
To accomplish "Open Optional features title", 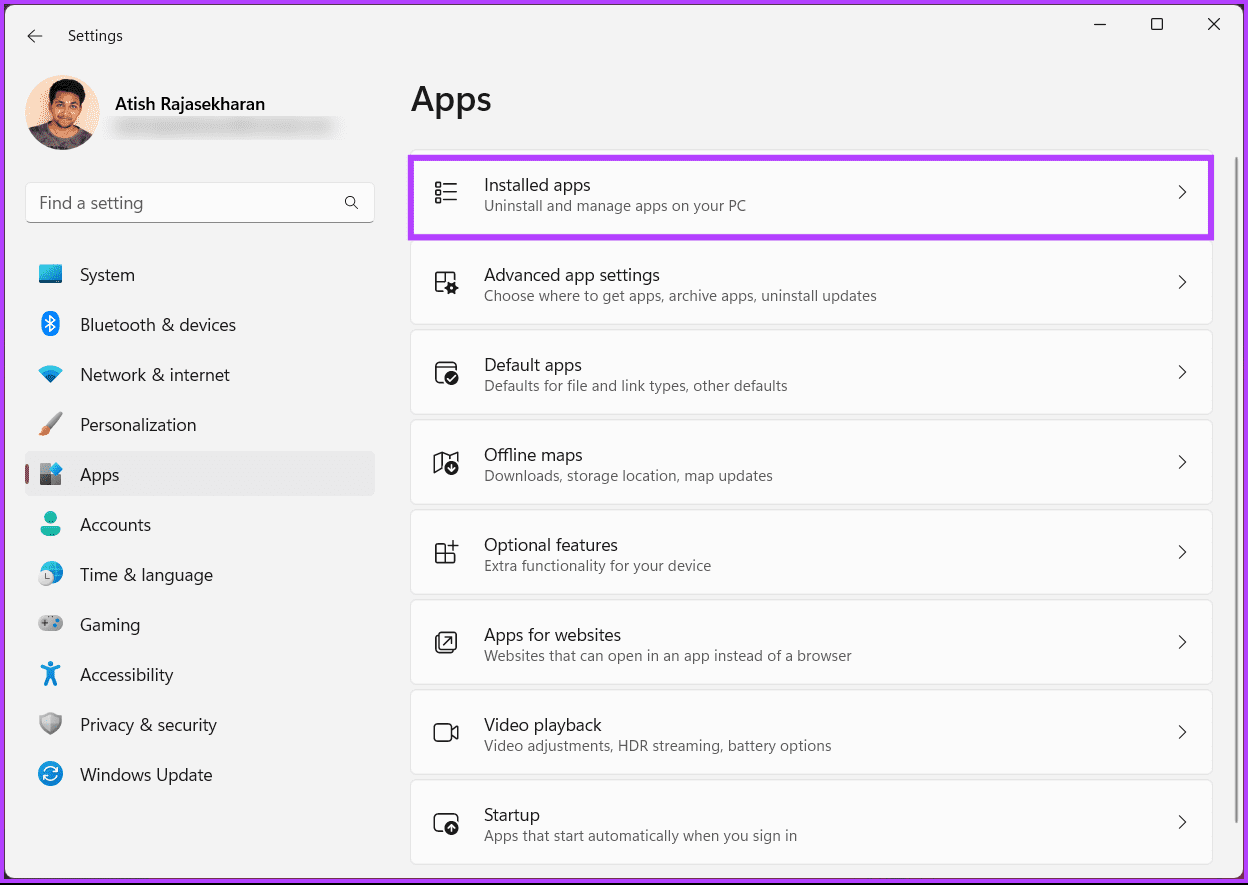I will (x=551, y=545).
